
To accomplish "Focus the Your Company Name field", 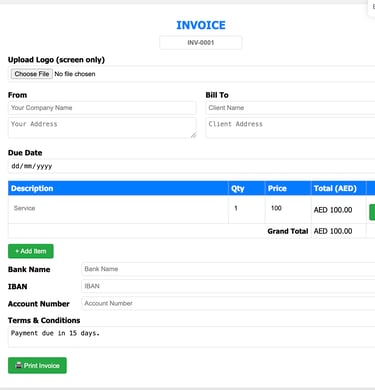I will [102, 108].
